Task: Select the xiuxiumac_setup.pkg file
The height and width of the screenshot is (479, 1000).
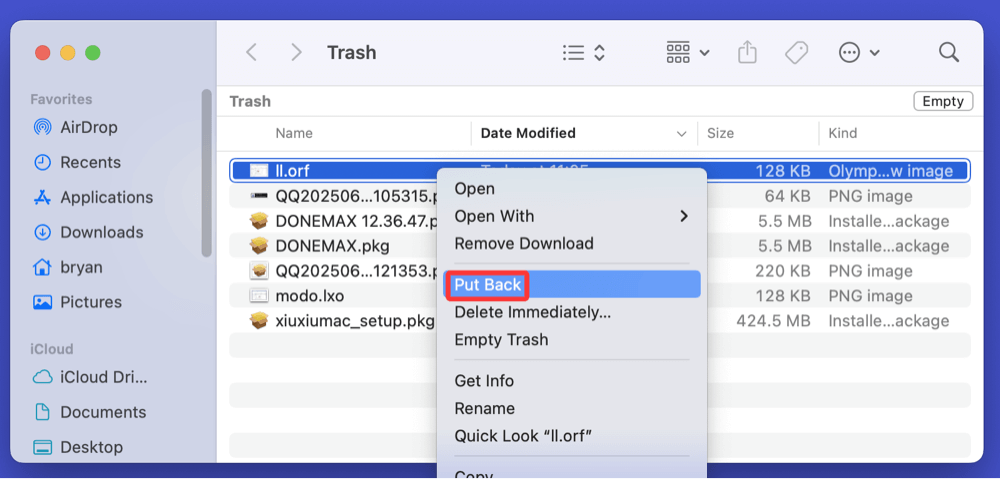Action: (x=599, y=321)
